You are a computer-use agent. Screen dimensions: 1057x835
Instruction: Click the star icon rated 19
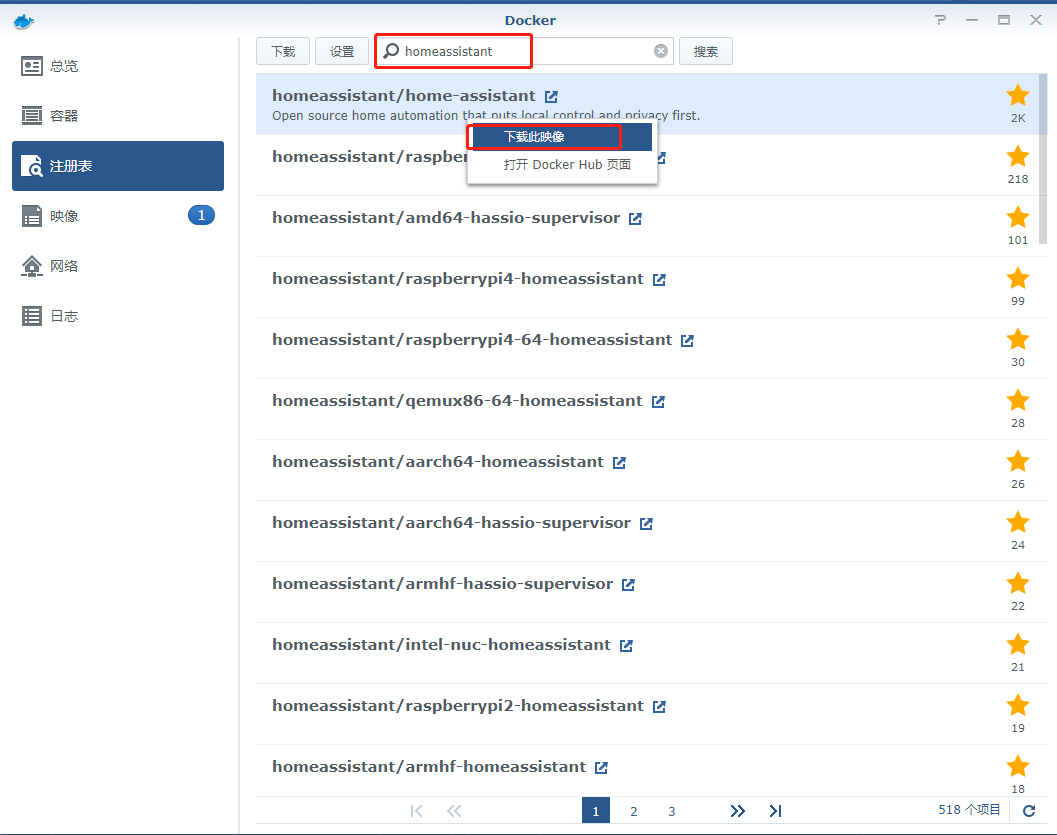tap(1018, 706)
